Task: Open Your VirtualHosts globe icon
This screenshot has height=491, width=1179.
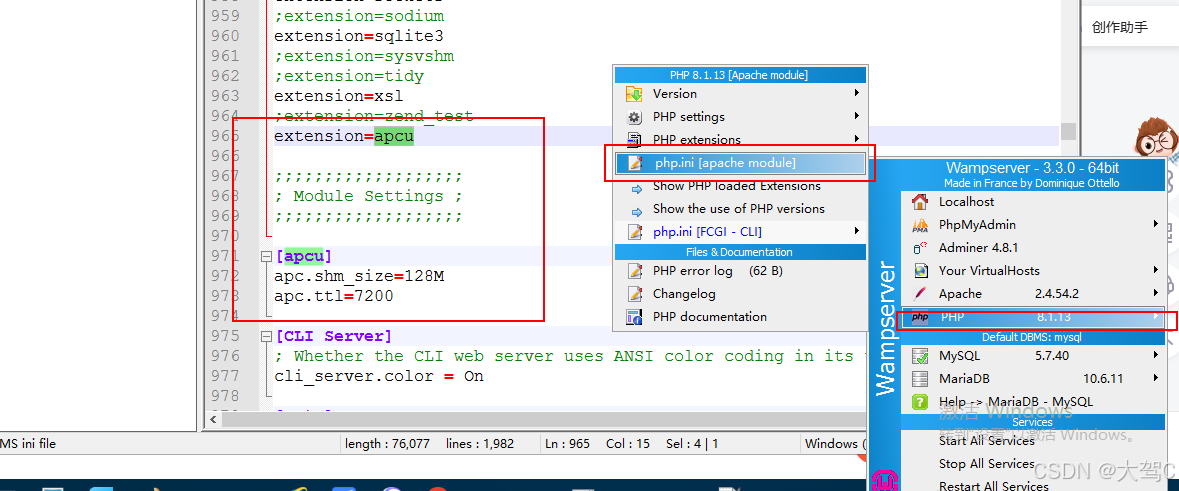Action: pos(920,271)
